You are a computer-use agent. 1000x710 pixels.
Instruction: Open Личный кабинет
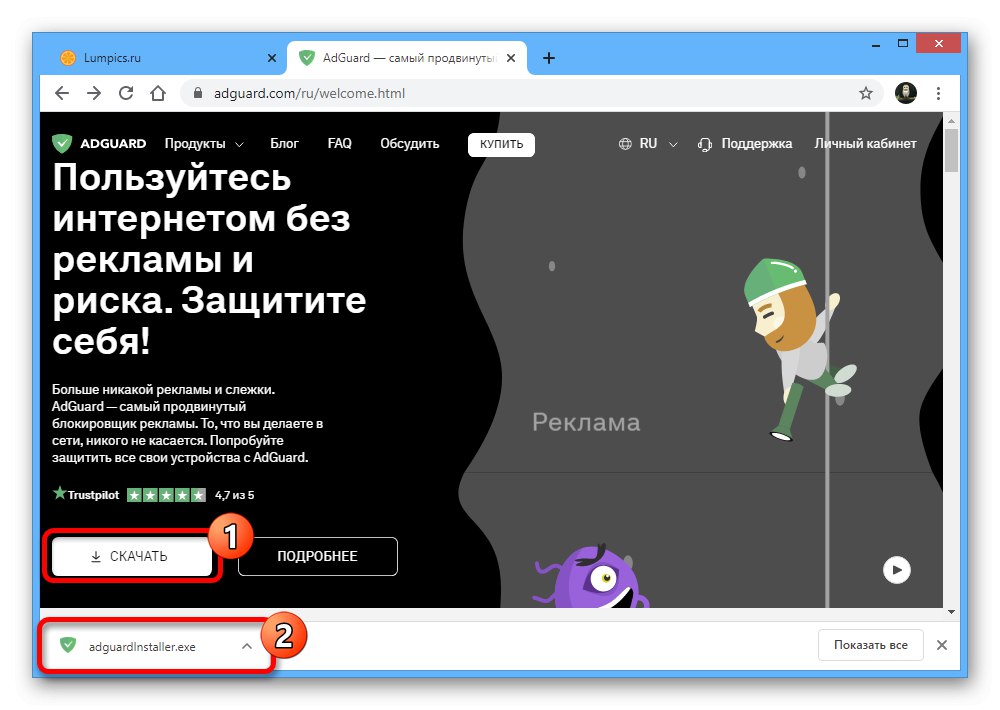(x=866, y=143)
